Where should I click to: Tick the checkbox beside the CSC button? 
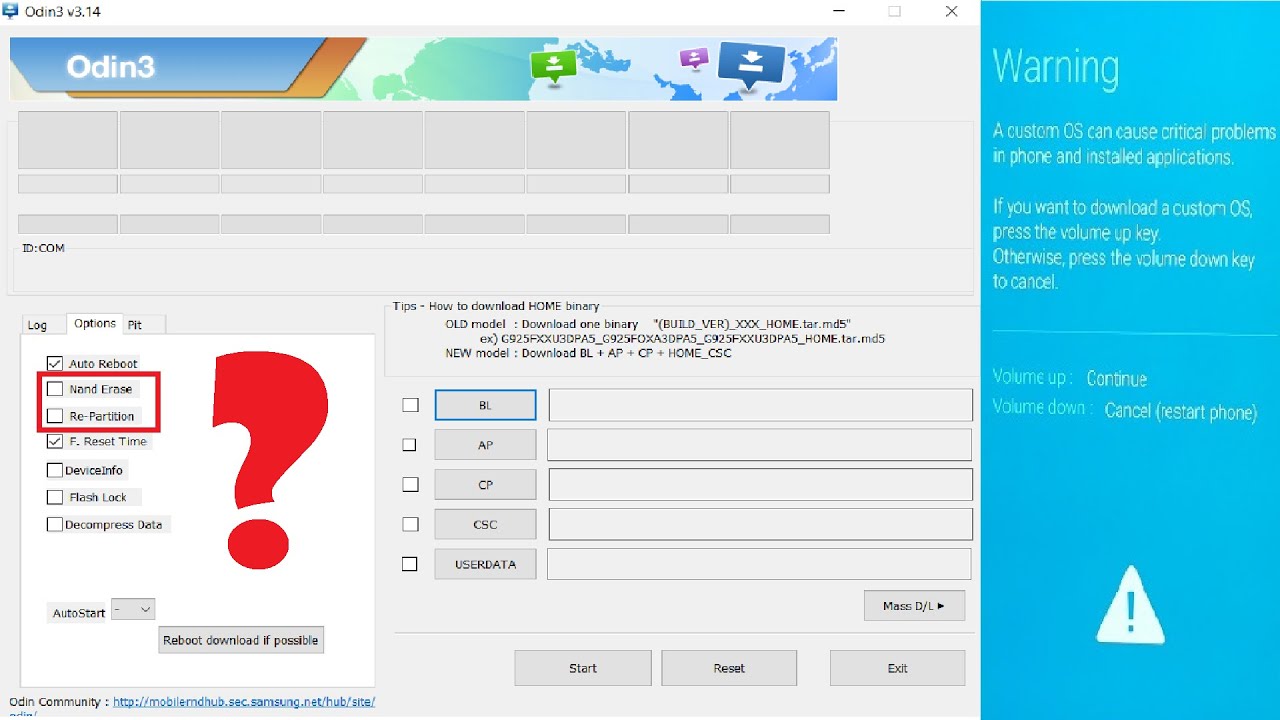[410, 524]
